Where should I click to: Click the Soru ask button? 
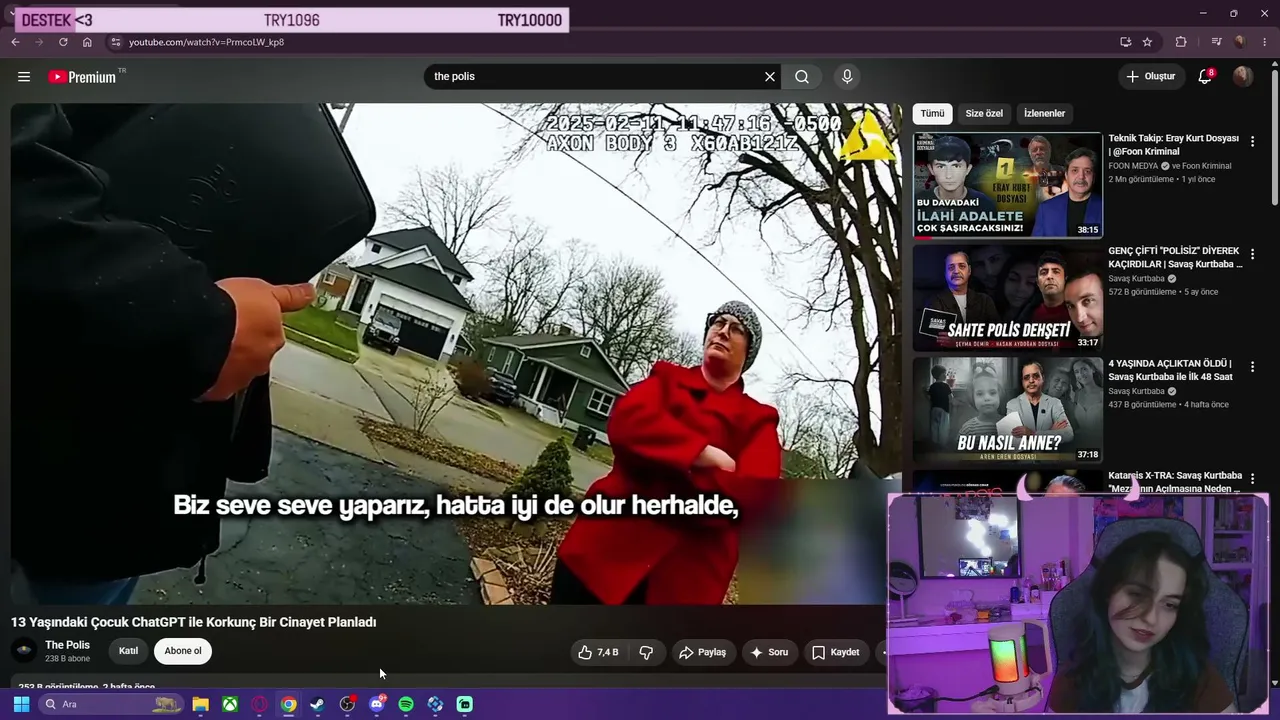(770, 653)
